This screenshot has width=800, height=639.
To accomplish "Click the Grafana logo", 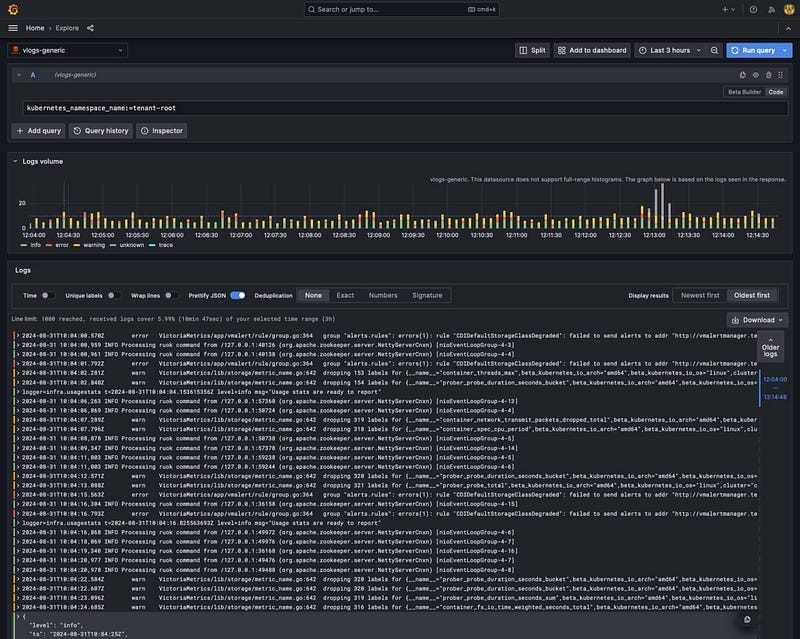I will [x=12, y=9].
